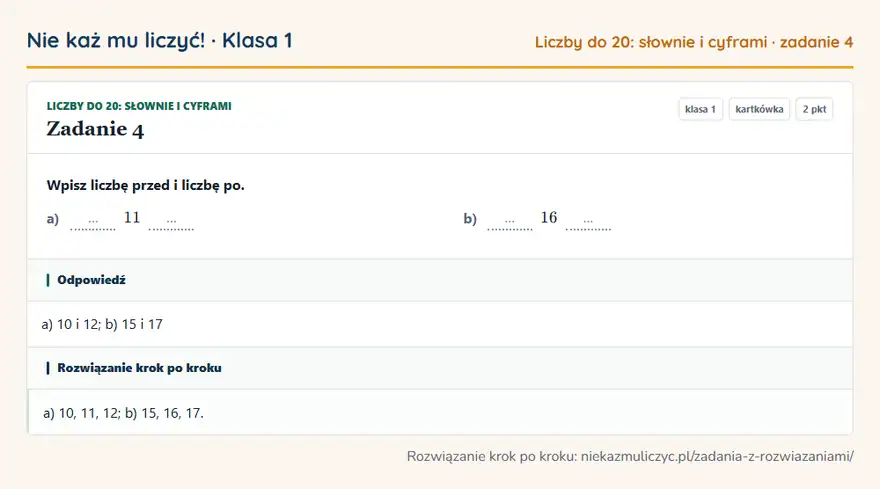
Task: Click the 'b)' item label in the exercise
Action: 470,219
